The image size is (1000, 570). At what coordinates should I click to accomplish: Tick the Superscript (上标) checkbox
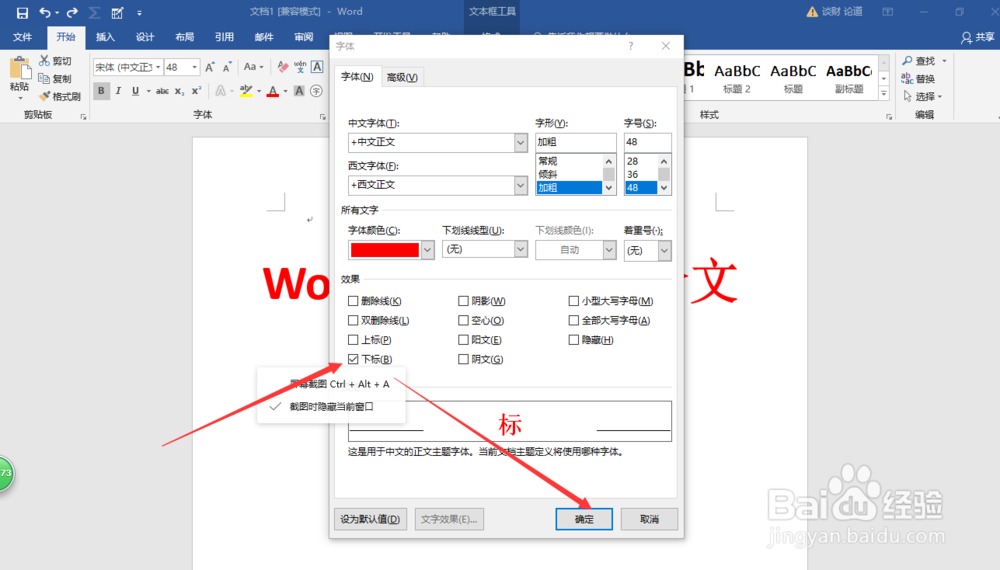pyautogui.click(x=353, y=340)
